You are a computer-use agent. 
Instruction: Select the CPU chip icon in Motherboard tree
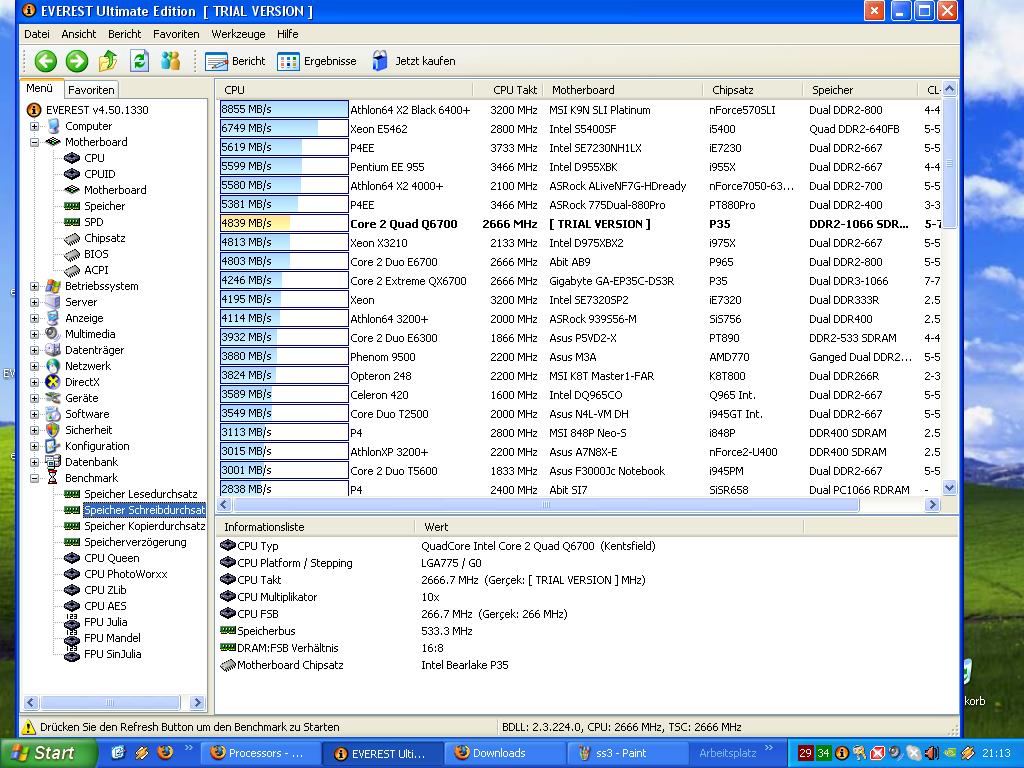[72, 158]
